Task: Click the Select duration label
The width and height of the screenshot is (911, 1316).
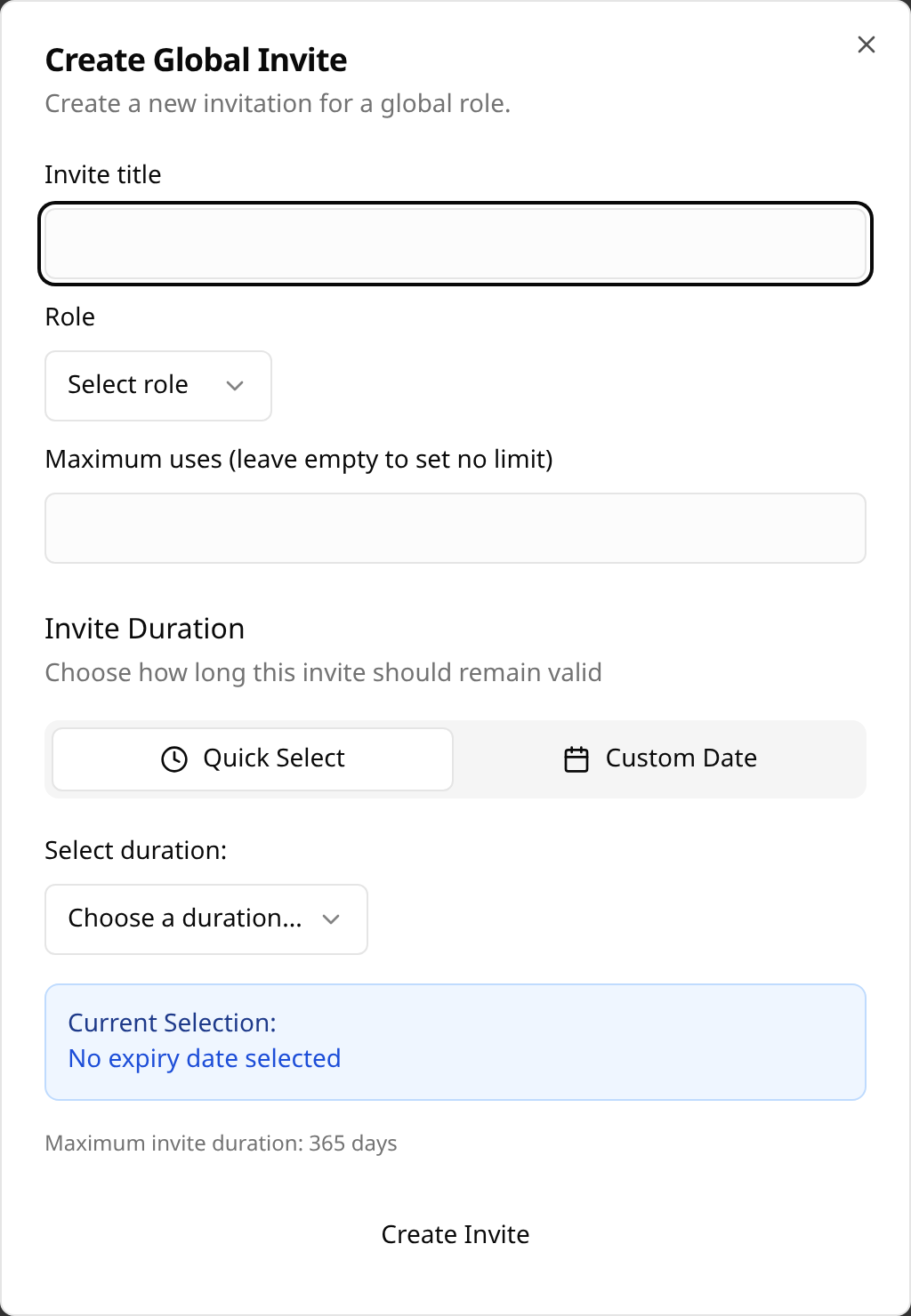Action: point(136,850)
